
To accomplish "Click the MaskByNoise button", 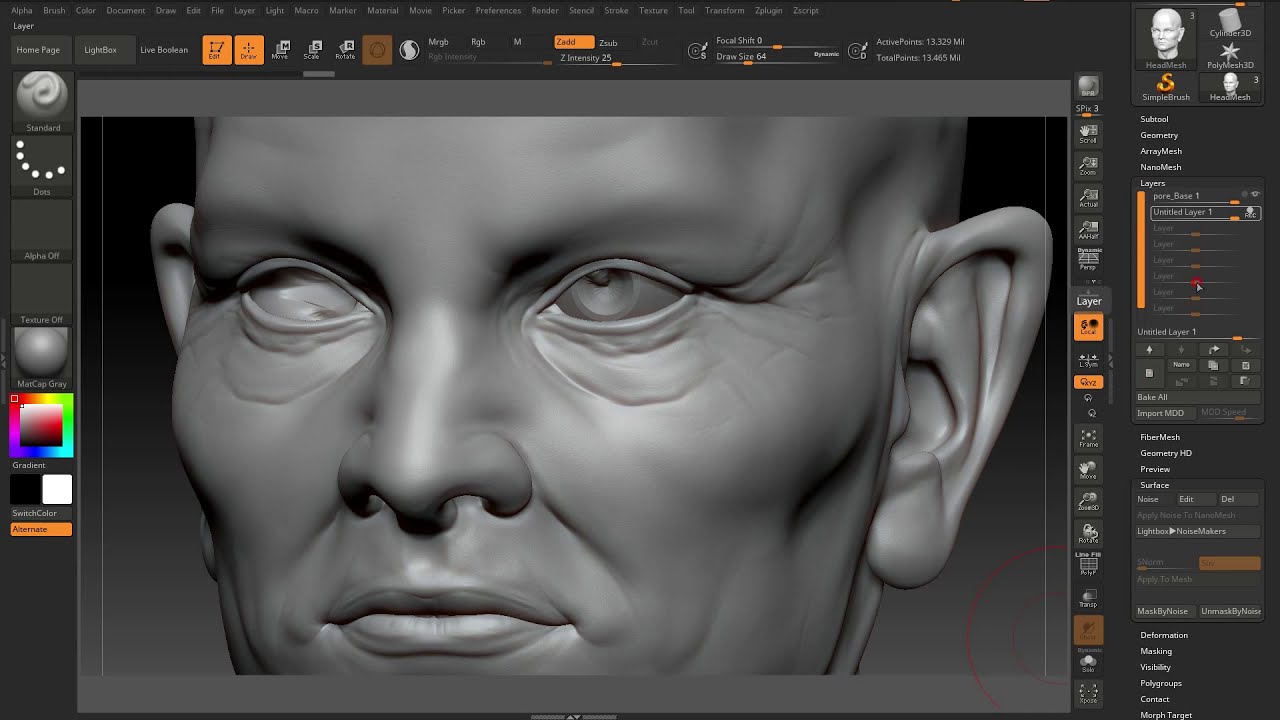I will (x=1163, y=611).
